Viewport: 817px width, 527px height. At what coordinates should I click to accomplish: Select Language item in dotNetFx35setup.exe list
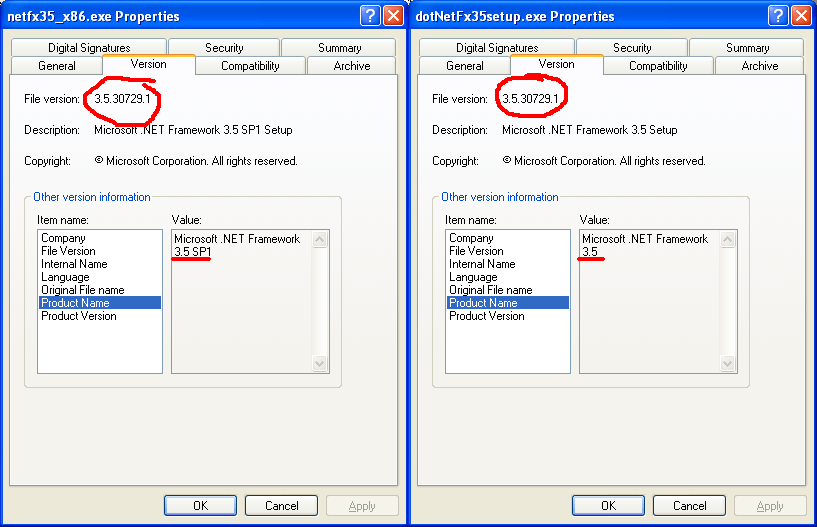coord(507,277)
